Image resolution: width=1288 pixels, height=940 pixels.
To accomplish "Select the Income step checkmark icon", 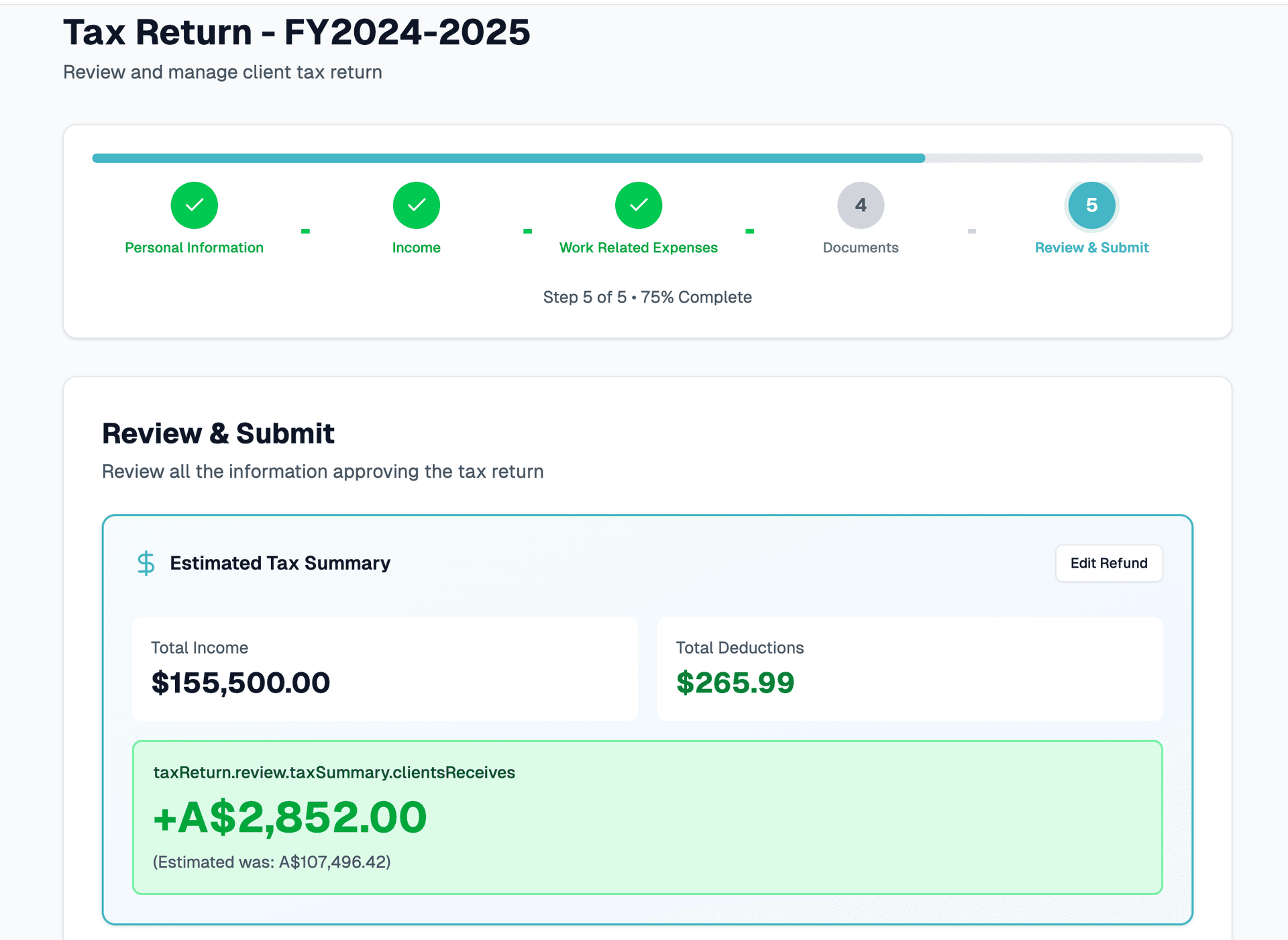I will [416, 205].
